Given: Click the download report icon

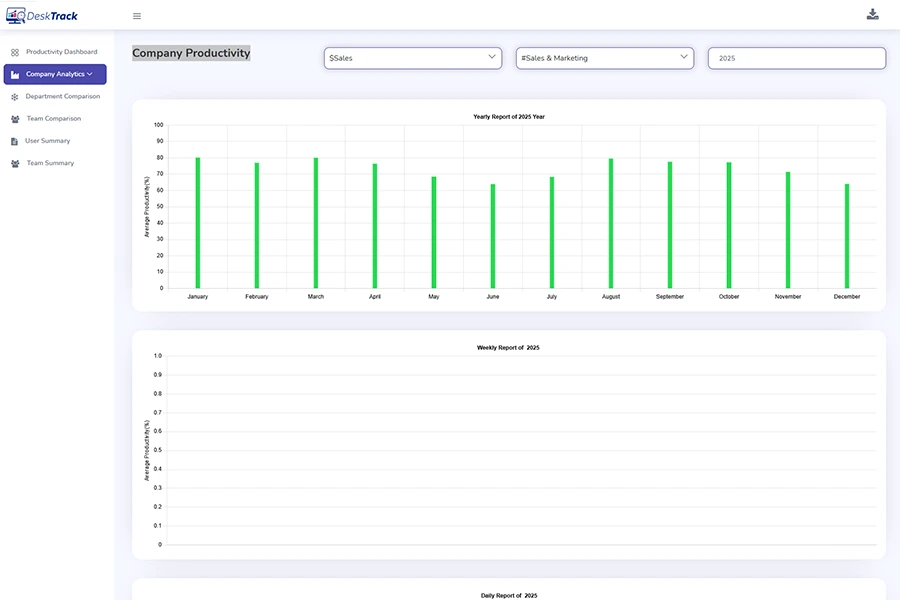Looking at the screenshot, I should pyautogui.click(x=872, y=14).
